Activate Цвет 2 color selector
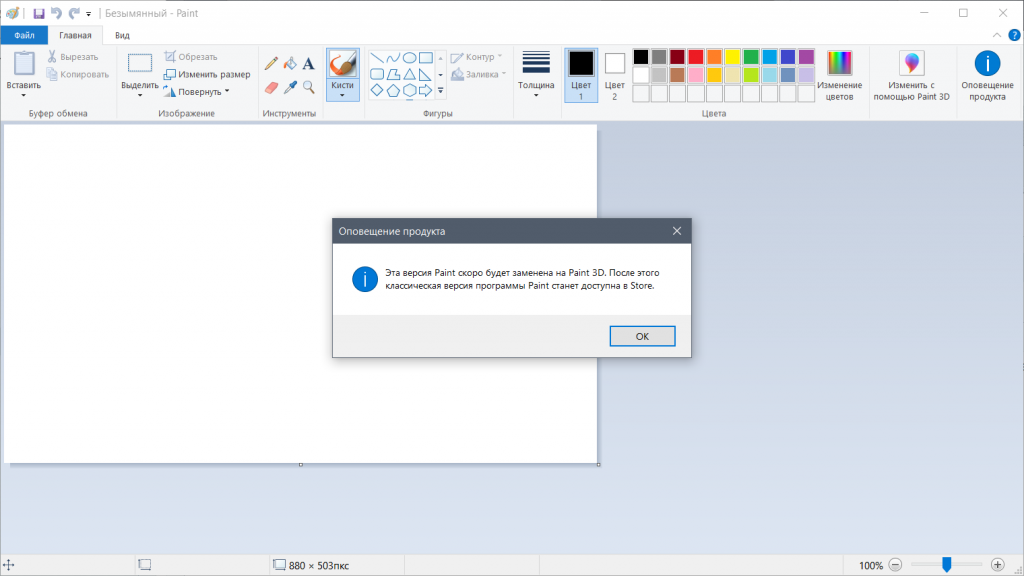This screenshot has height=576, width=1024. [x=615, y=75]
